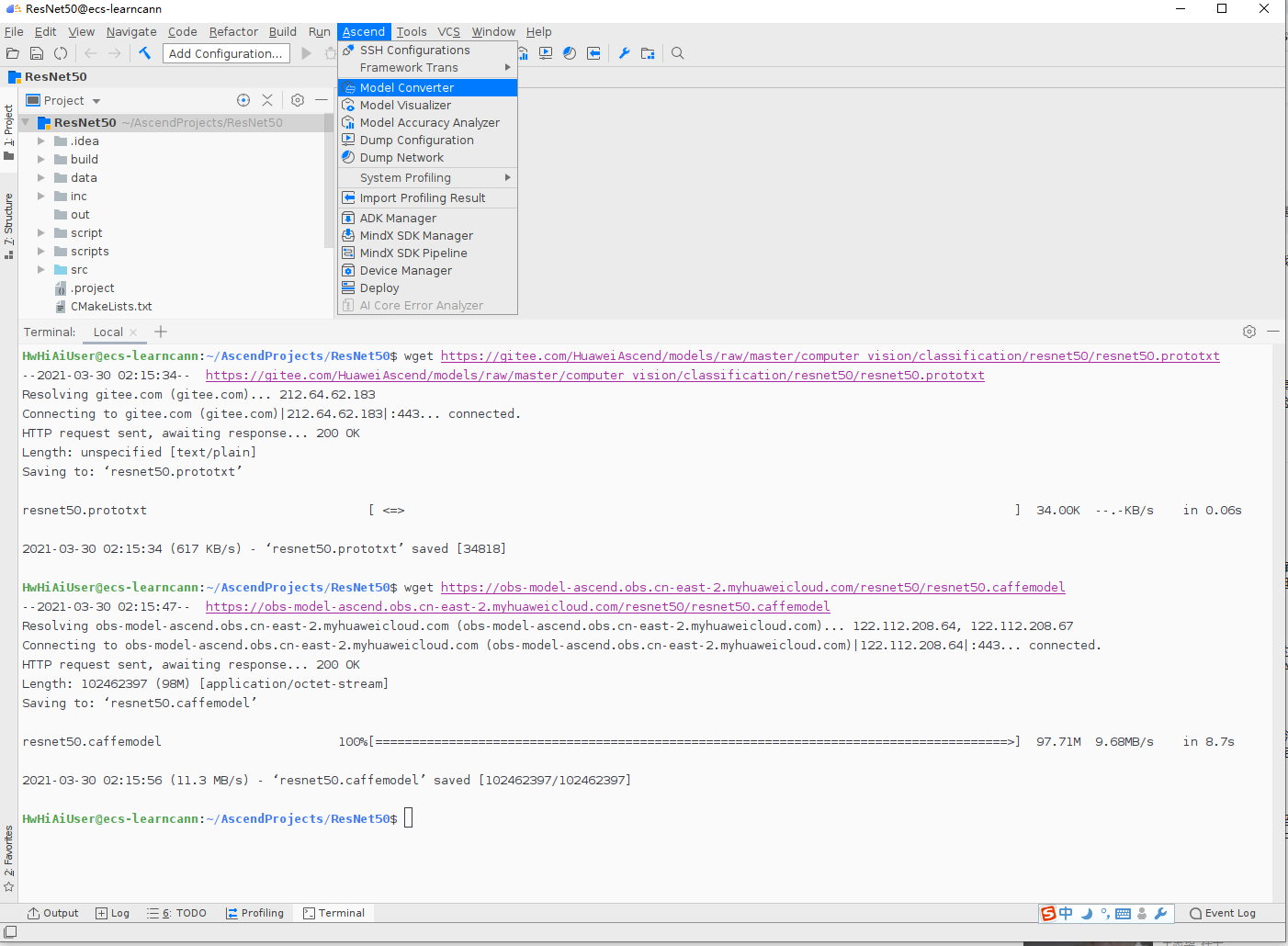Toggle the 2: Favorites side tool window
1288x946 pixels.
tap(8, 858)
